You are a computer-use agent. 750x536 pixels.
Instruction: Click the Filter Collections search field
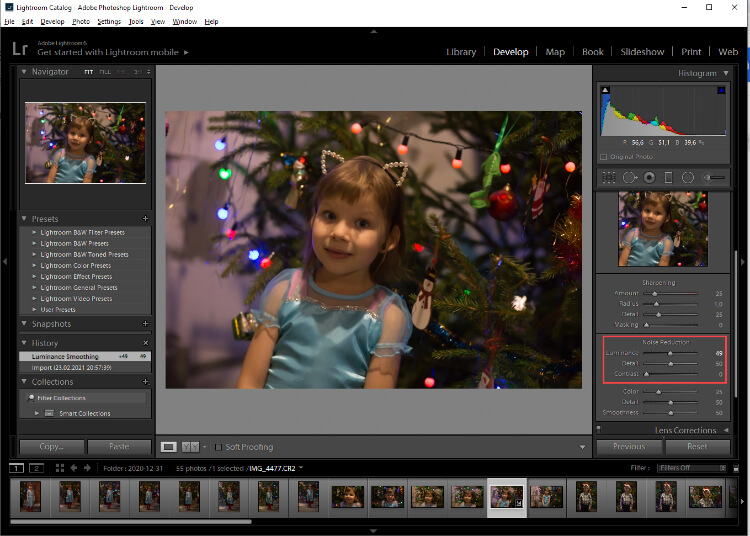[87, 398]
